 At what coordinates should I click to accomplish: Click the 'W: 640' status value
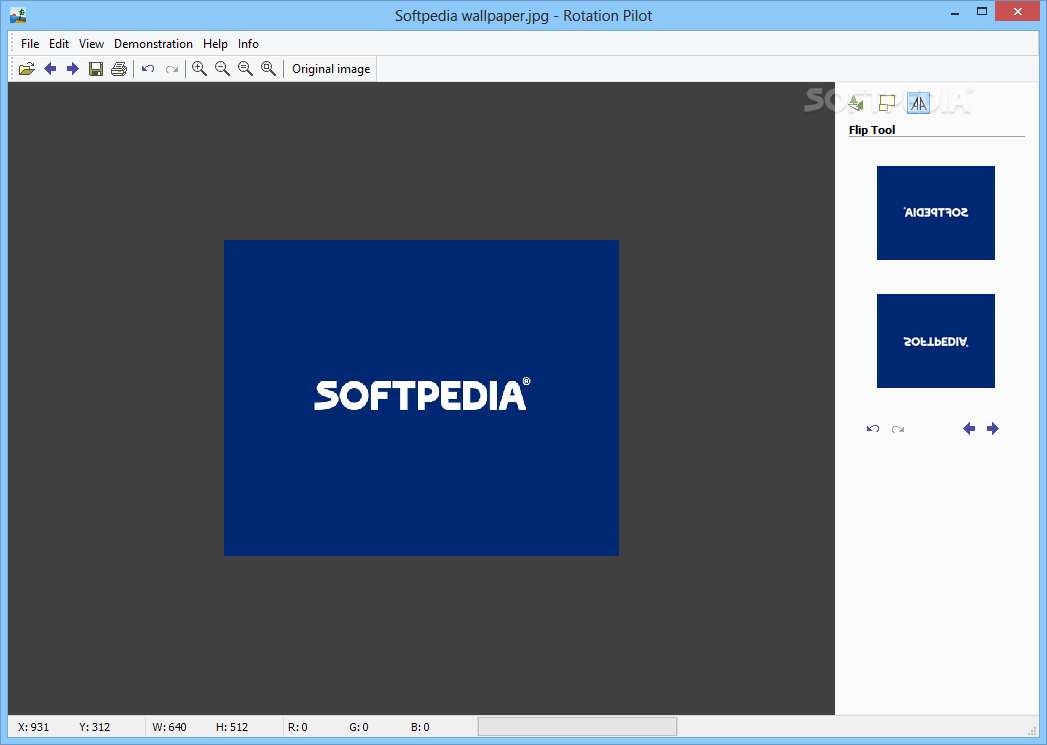pos(170,727)
